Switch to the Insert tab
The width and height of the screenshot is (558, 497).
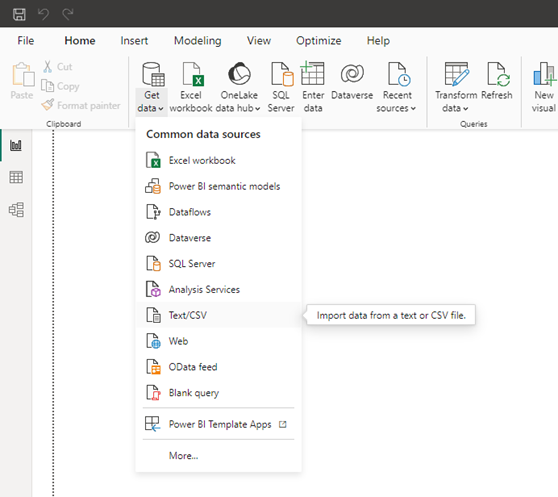(x=134, y=41)
